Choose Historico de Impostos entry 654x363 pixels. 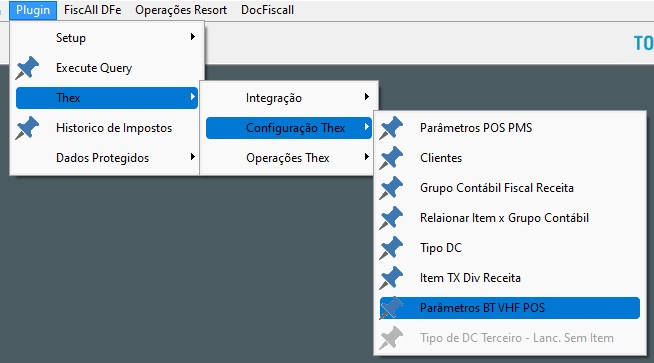point(107,128)
